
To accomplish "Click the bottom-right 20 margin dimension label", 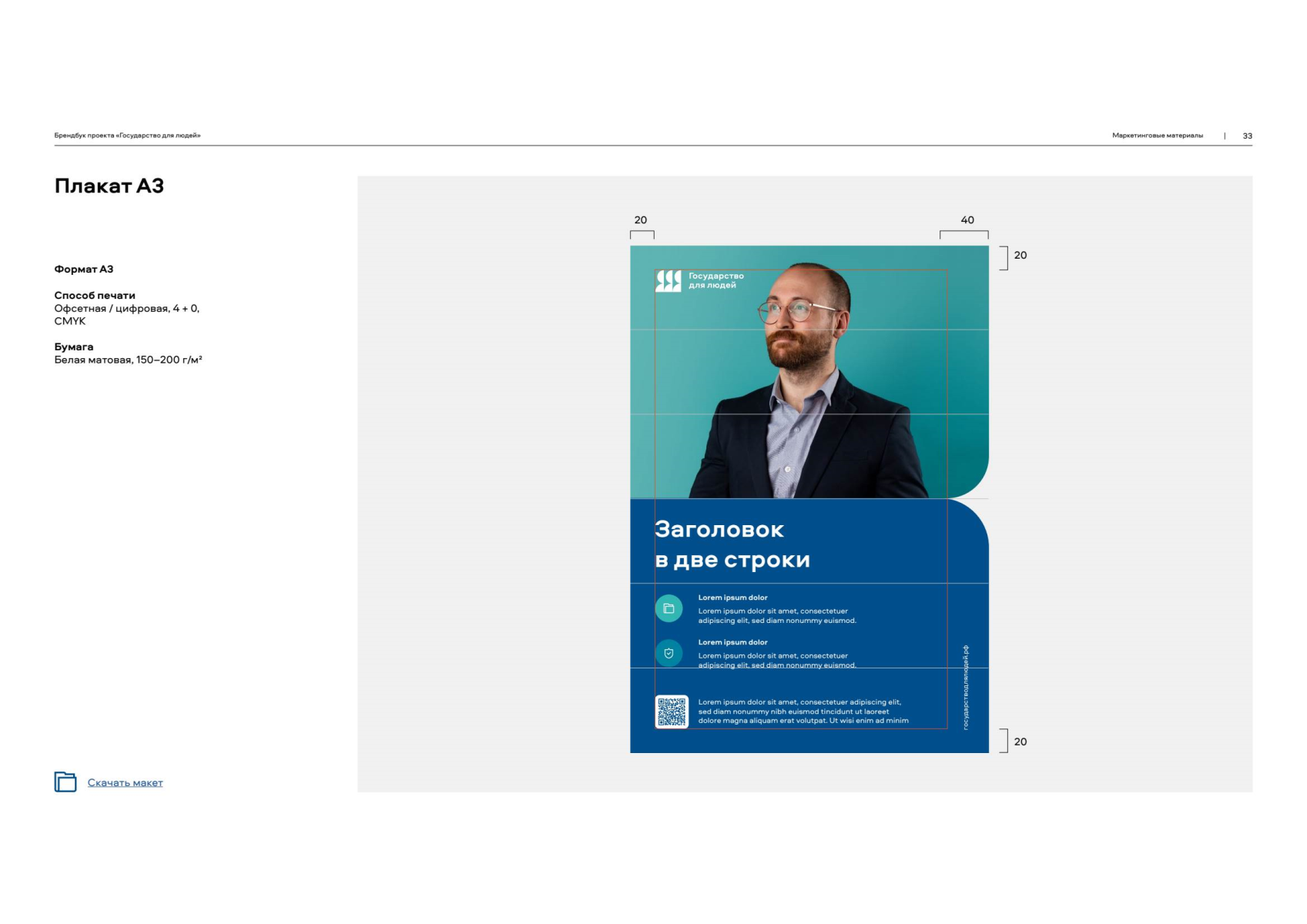I will [x=1020, y=742].
